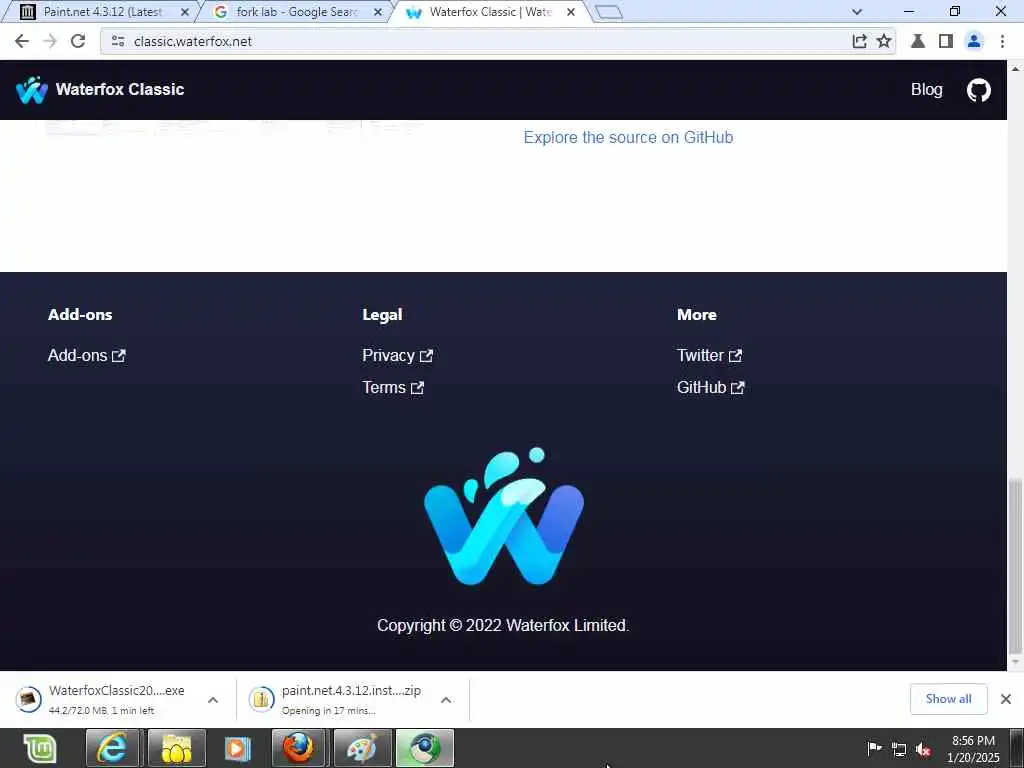Viewport: 1024px width, 768px height.
Task: Open the clock showing 8:56 PM
Action: [x=973, y=748]
